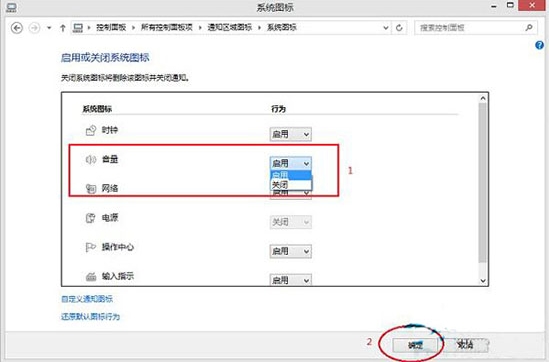Open the 操作中心 behavior dropdown
Screen dimensions: 549x362
pos(291,251)
